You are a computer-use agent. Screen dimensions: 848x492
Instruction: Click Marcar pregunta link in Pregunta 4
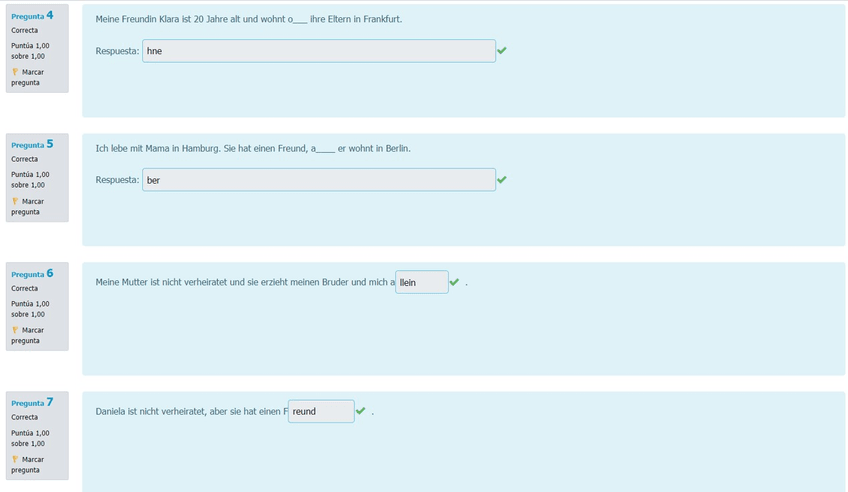tap(28, 77)
